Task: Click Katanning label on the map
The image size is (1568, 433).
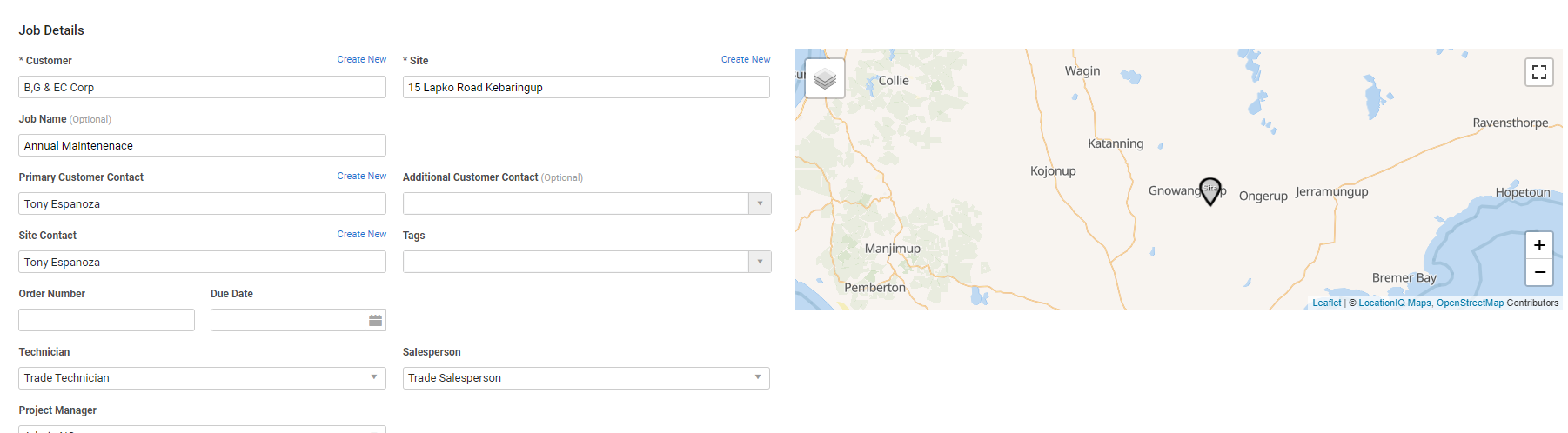Action: pos(1116,143)
